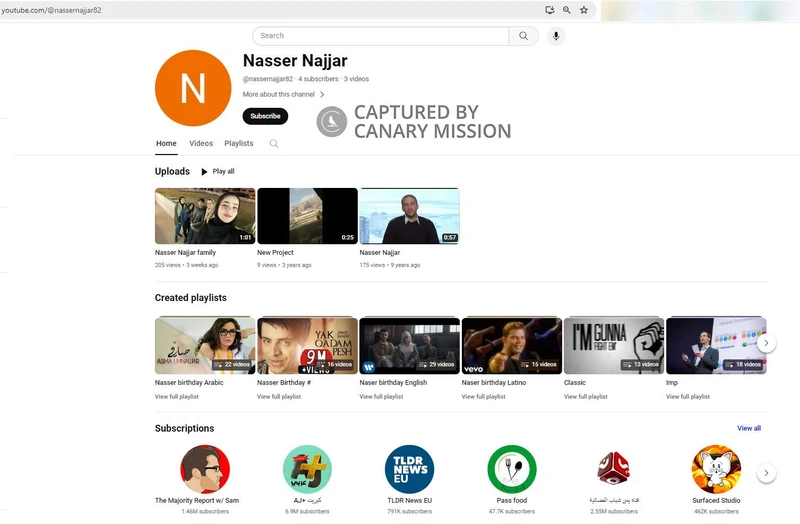This screenshot has width=800, height=524.
Task: Open Naser birthday Latino playlist thumbnail
Action: [512, 345]
